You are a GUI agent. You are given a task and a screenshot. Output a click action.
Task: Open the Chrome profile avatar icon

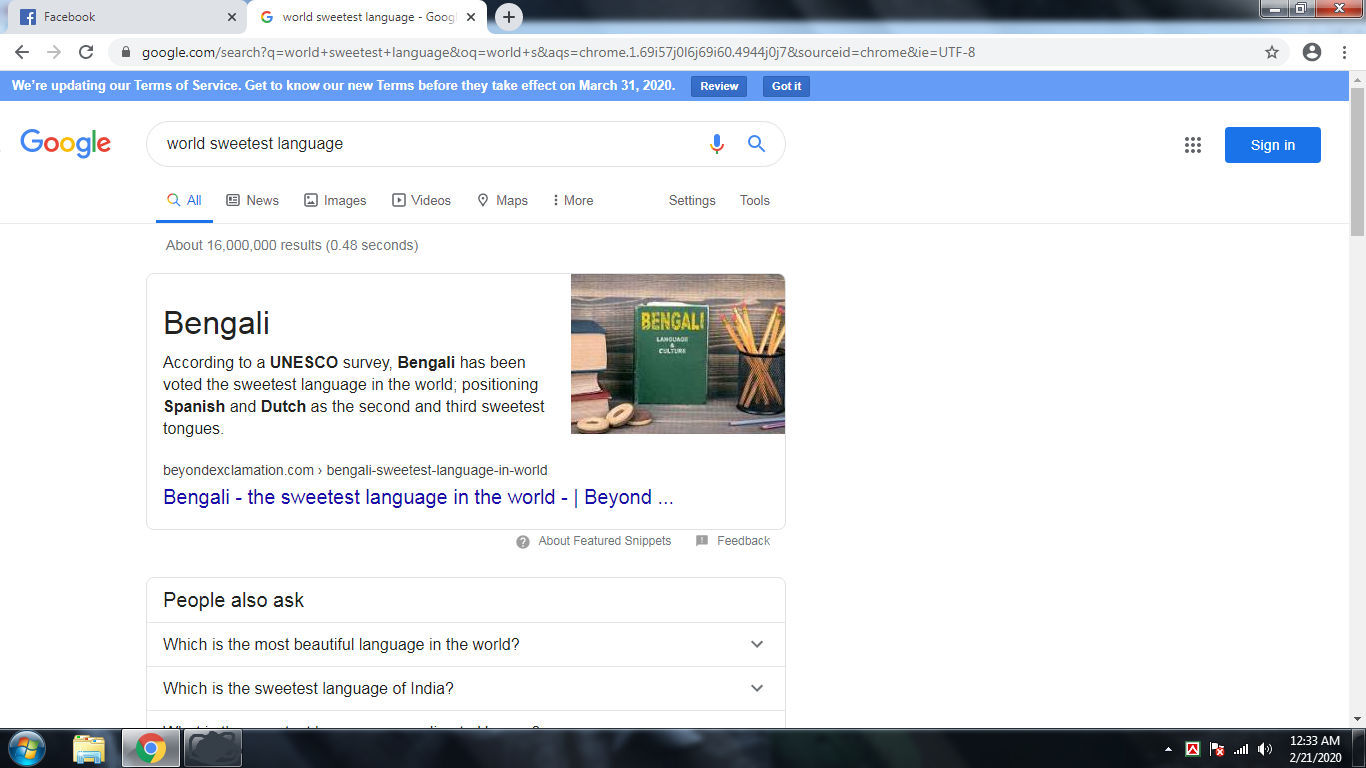click(x=1312, y=52)
